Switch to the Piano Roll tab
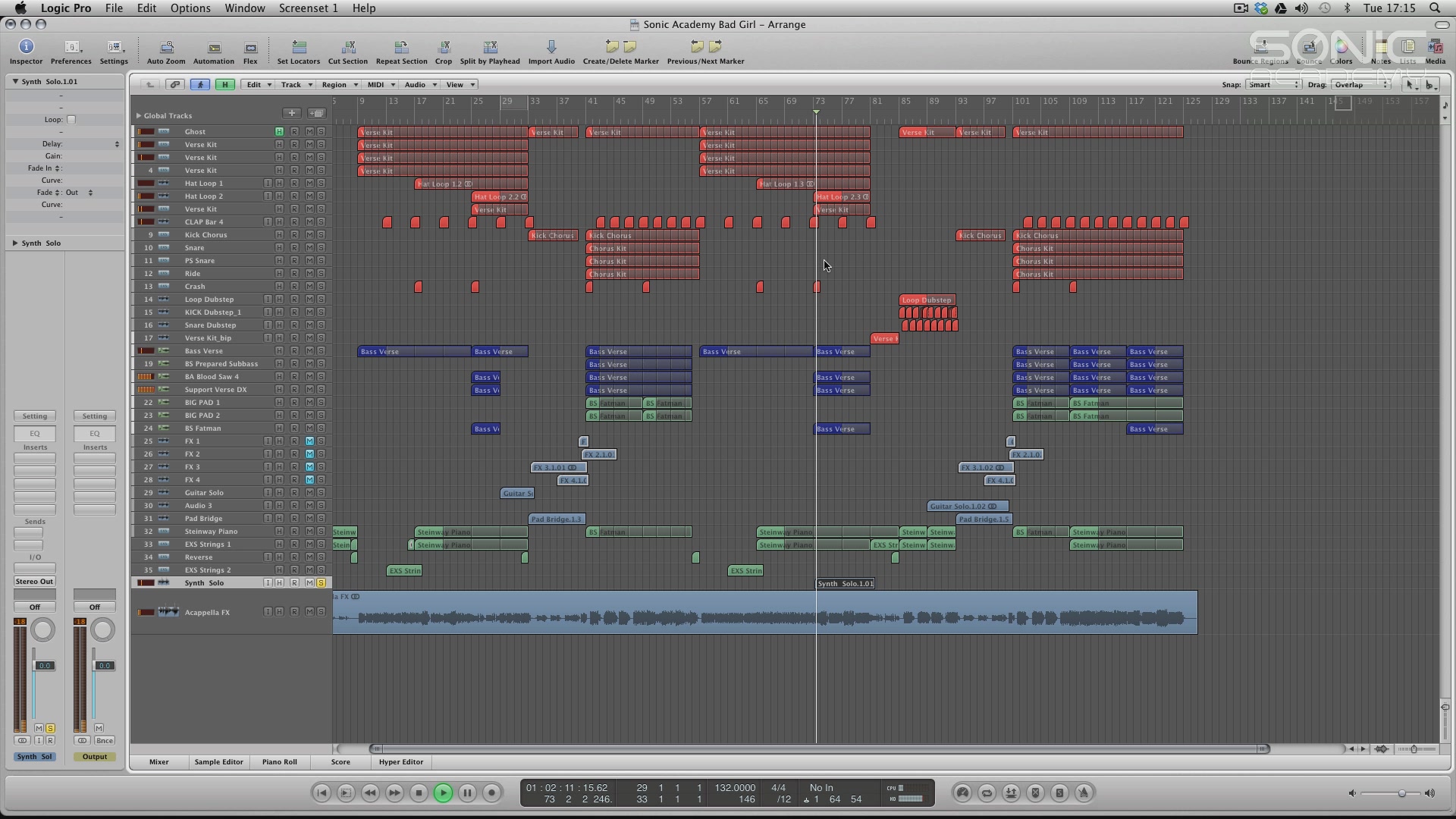 (279, 762)
